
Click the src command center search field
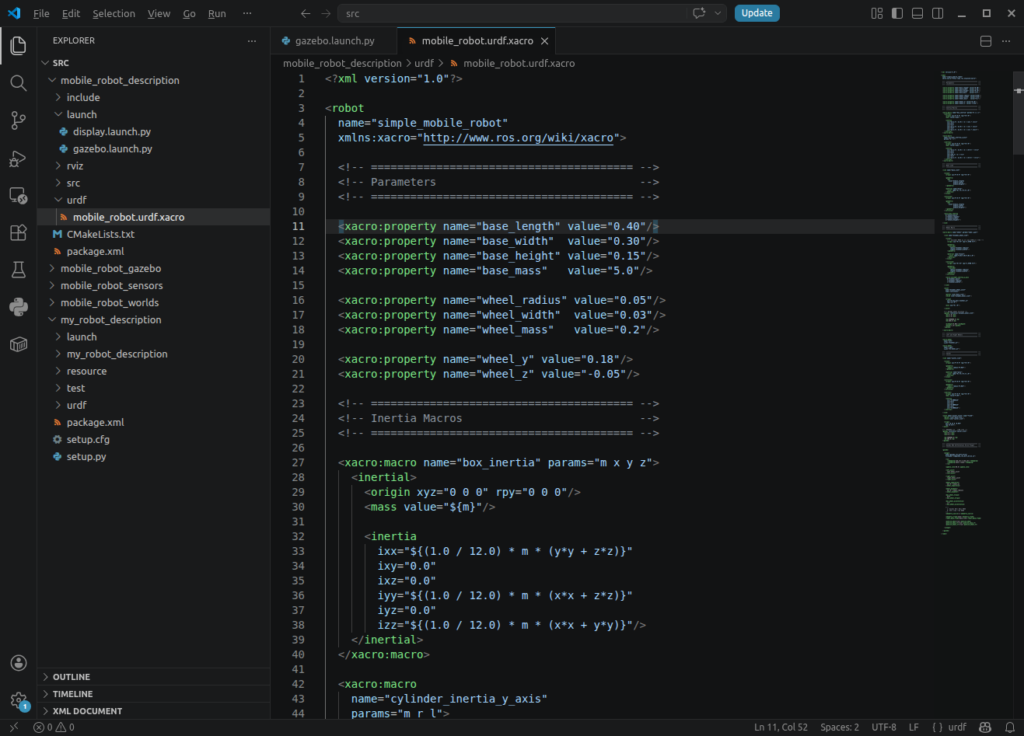(513, 13)
